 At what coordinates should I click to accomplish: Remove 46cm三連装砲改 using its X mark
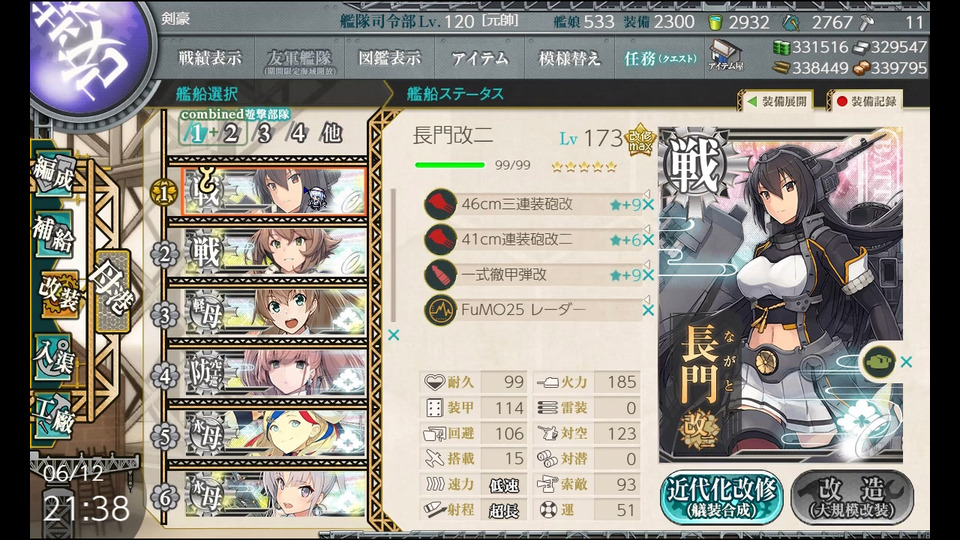[x=648, y=205]
